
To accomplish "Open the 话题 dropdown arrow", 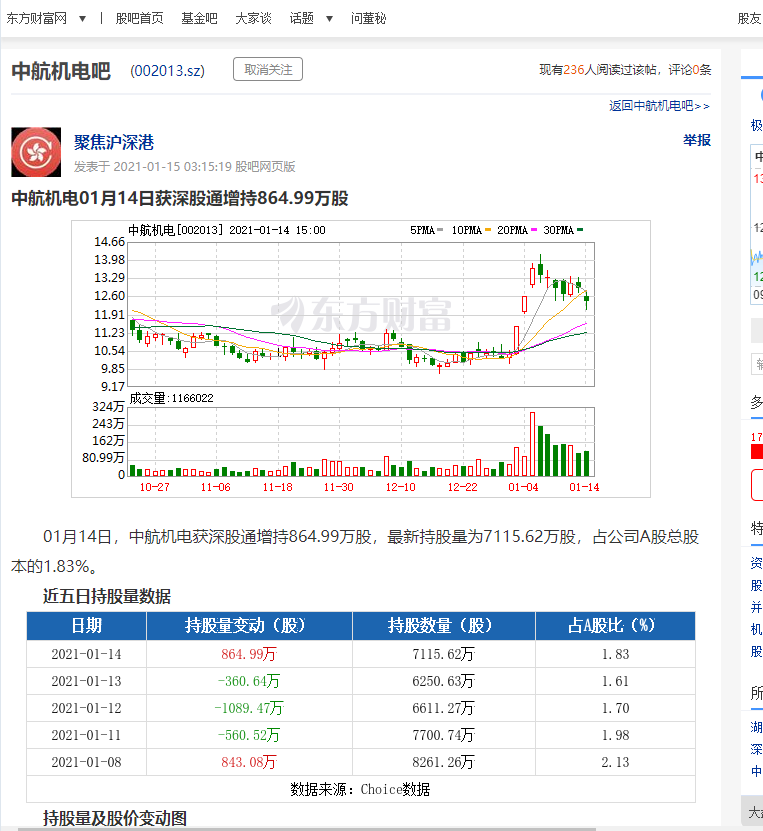I will pyautogui.click(x=329, y=19).
